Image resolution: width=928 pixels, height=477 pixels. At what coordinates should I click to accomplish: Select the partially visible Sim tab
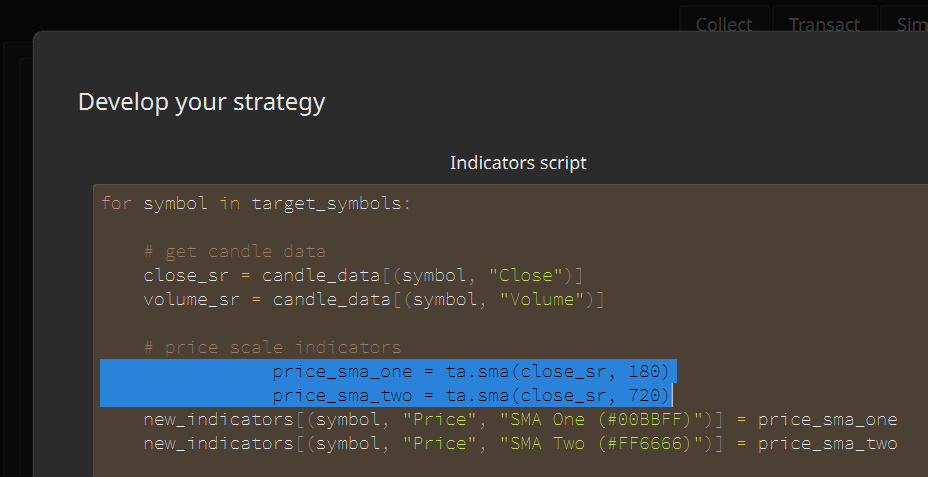pyautogui.click(x=909, y=24)
